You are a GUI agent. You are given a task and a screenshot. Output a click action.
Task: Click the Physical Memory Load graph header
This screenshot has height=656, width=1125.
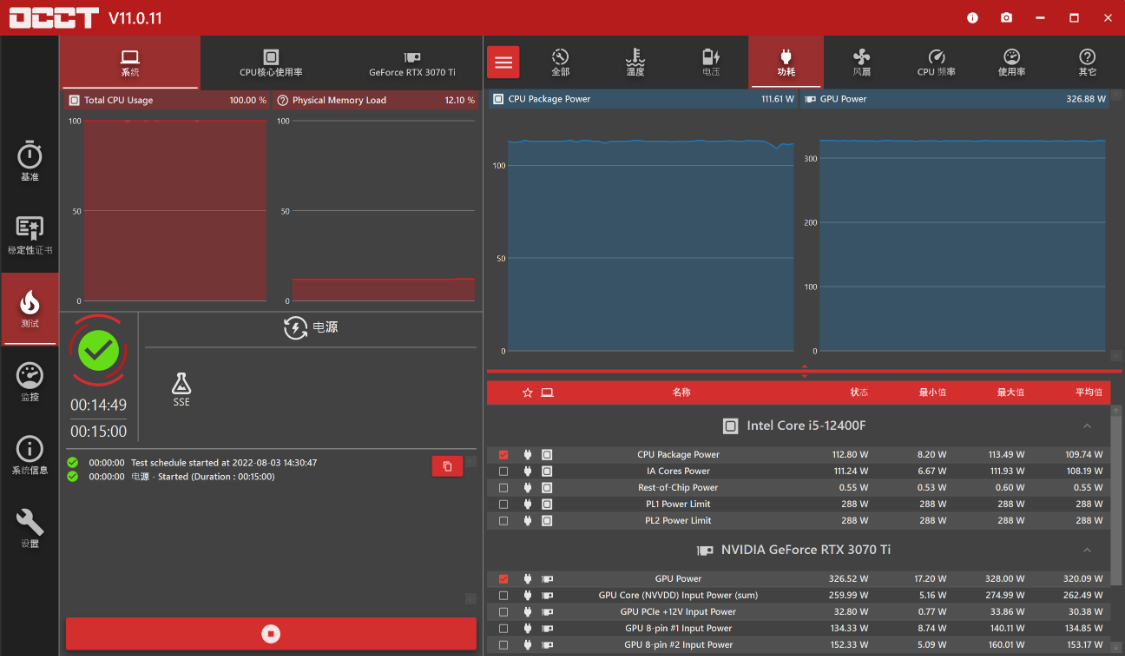(x=376, y=100)
